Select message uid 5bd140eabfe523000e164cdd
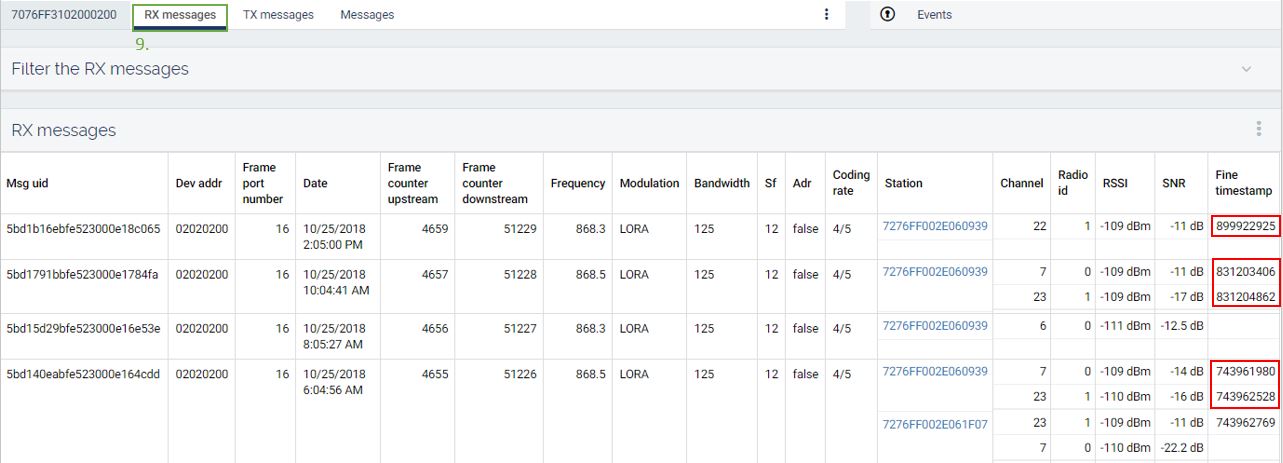The height and width of the screenshot is (463, 1283). tap(83, 372)
